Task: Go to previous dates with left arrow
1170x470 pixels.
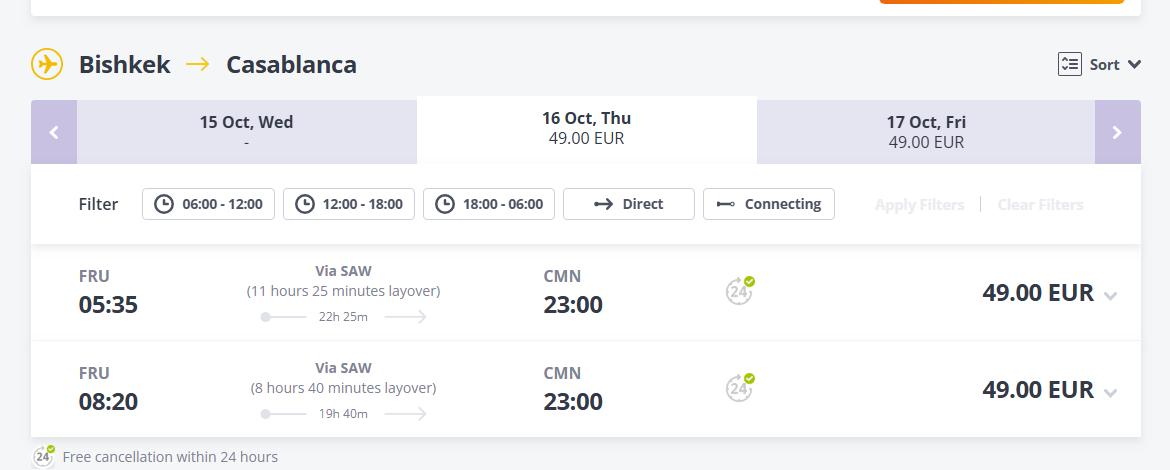Action: tap(54, 132)
